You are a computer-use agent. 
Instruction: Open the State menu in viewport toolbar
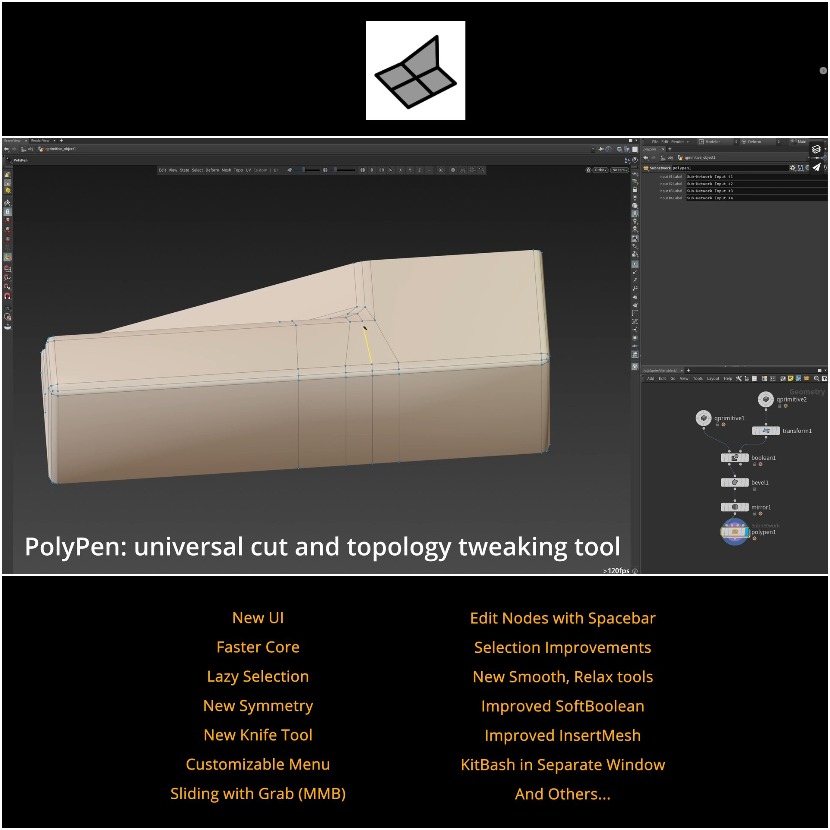(184, 170)
